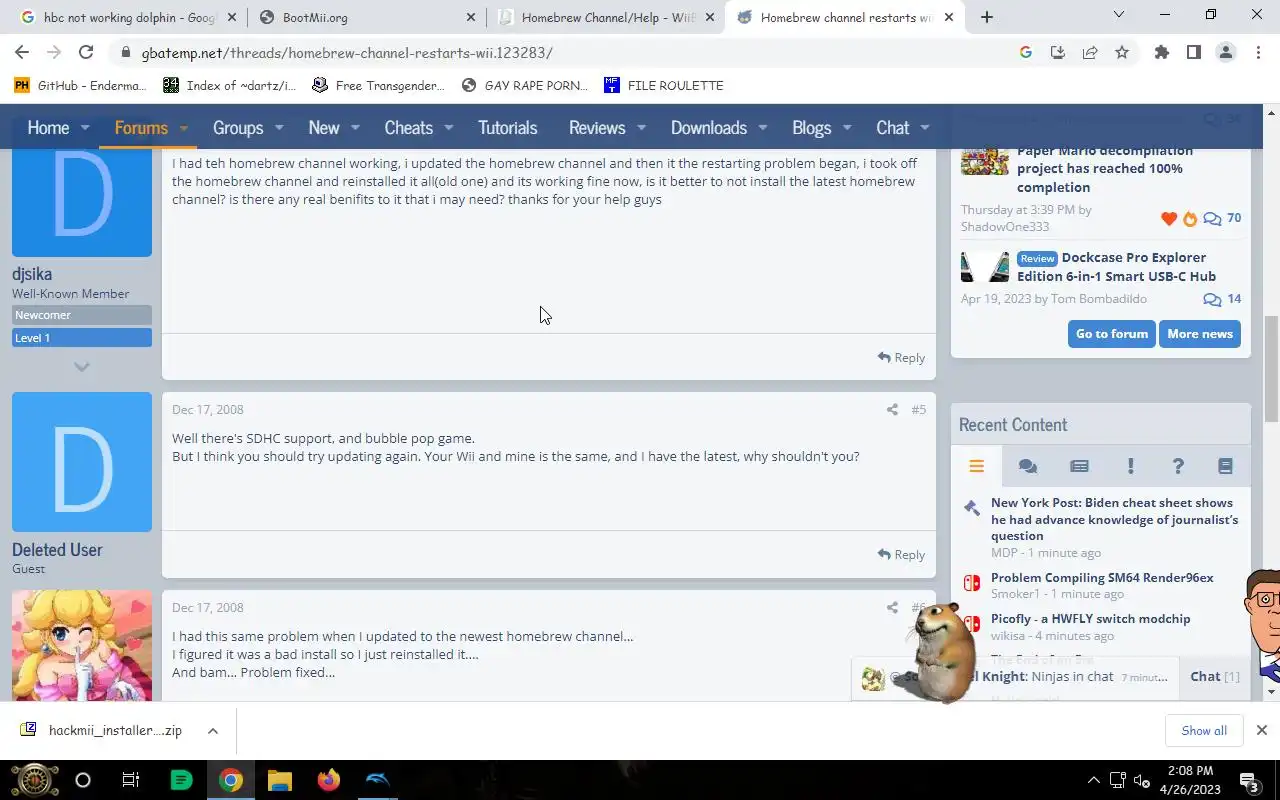Expand the Groups menu dropdown arrow
This screenshot has width=1280, height=800.
(279, 128)
